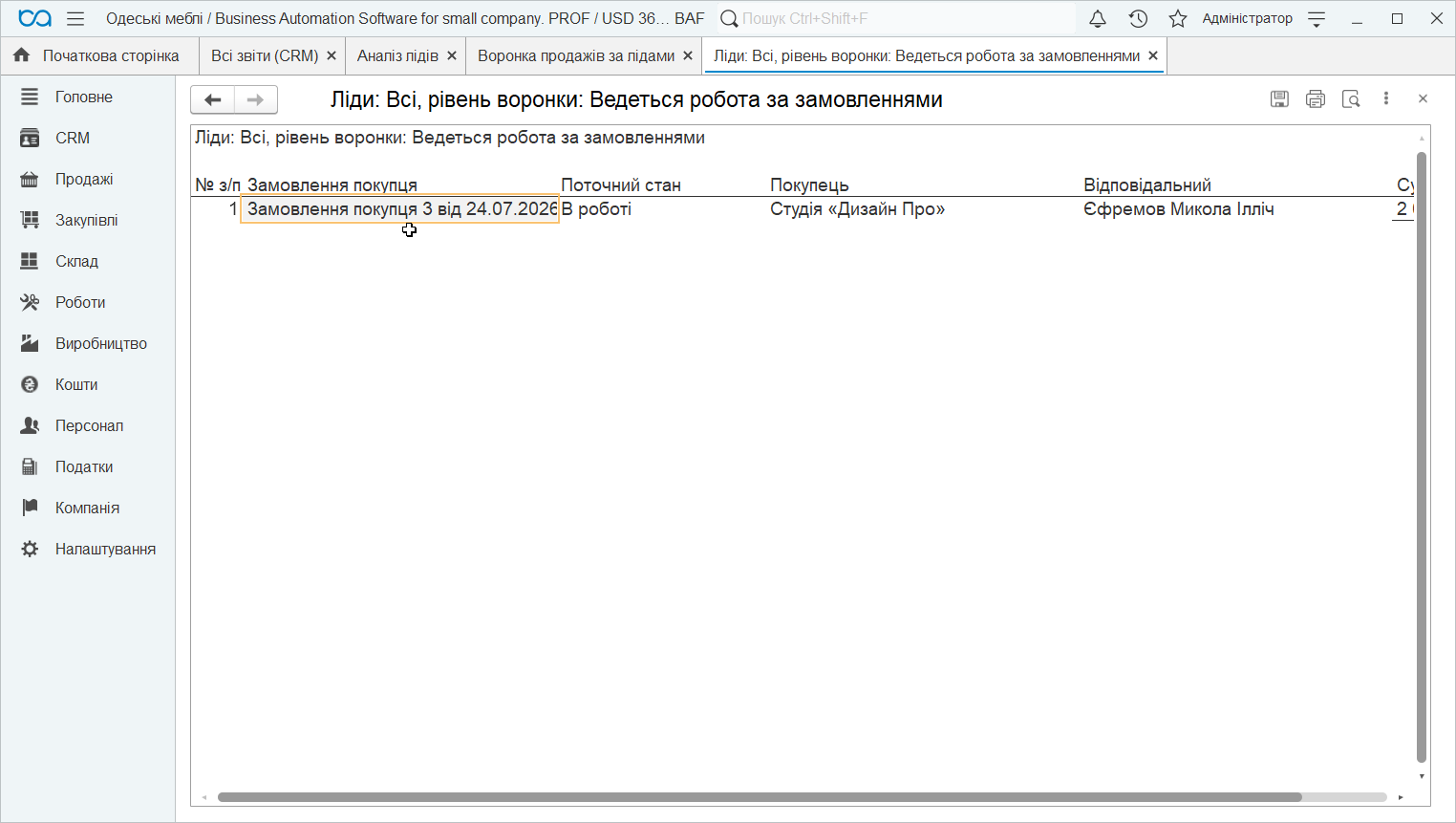Click the Склад boxes icon
Image resolution: width=1456 pixels, height=823 pixels.
pyautogui.click(x=30, y=261)
